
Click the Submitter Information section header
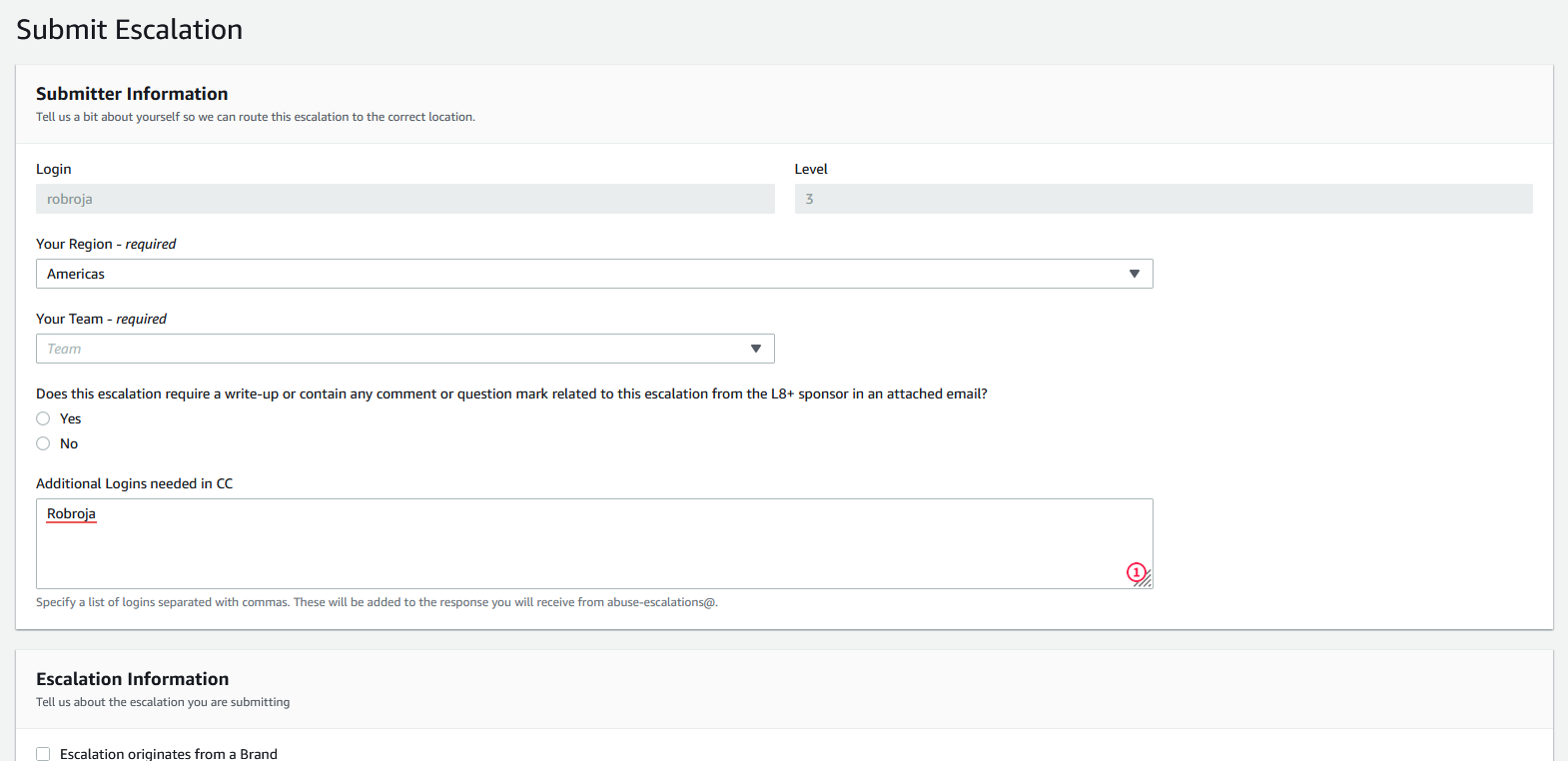tap(132, 94)
